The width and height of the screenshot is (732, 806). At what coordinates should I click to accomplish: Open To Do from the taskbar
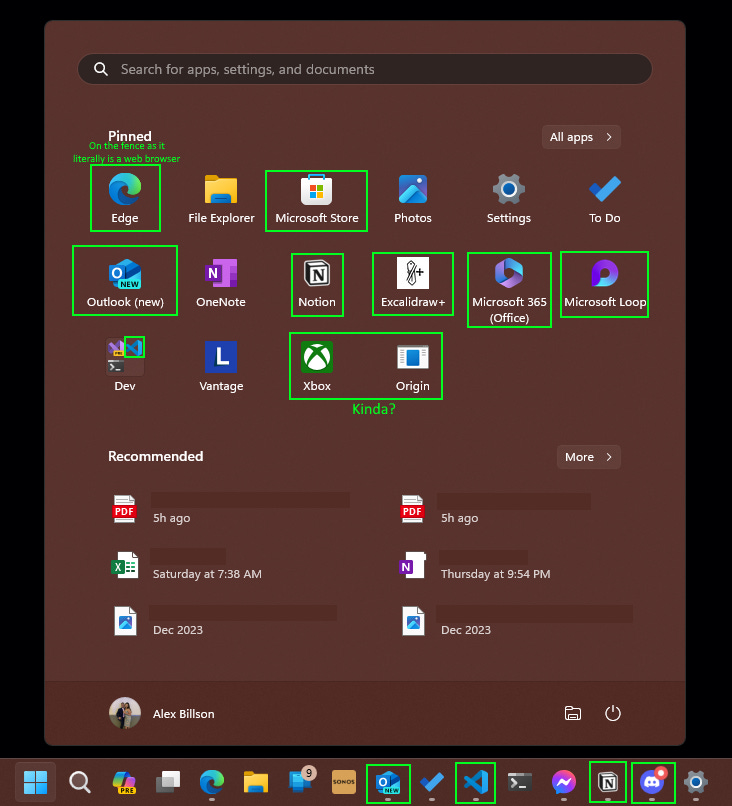432,782
